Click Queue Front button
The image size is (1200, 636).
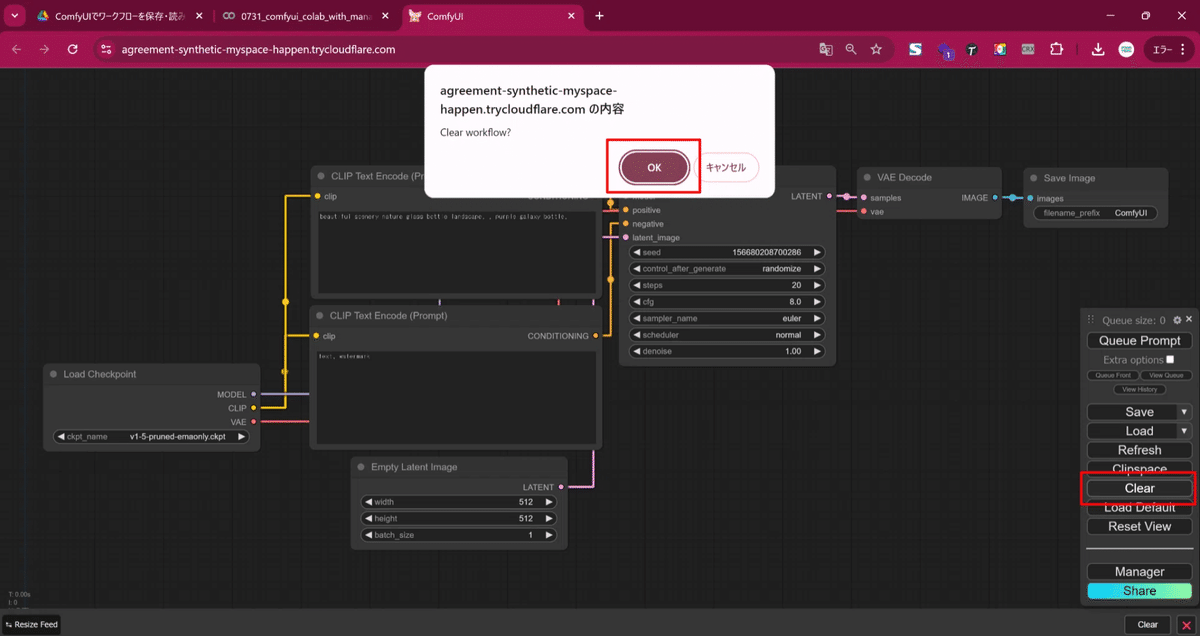coord(1112,375)
